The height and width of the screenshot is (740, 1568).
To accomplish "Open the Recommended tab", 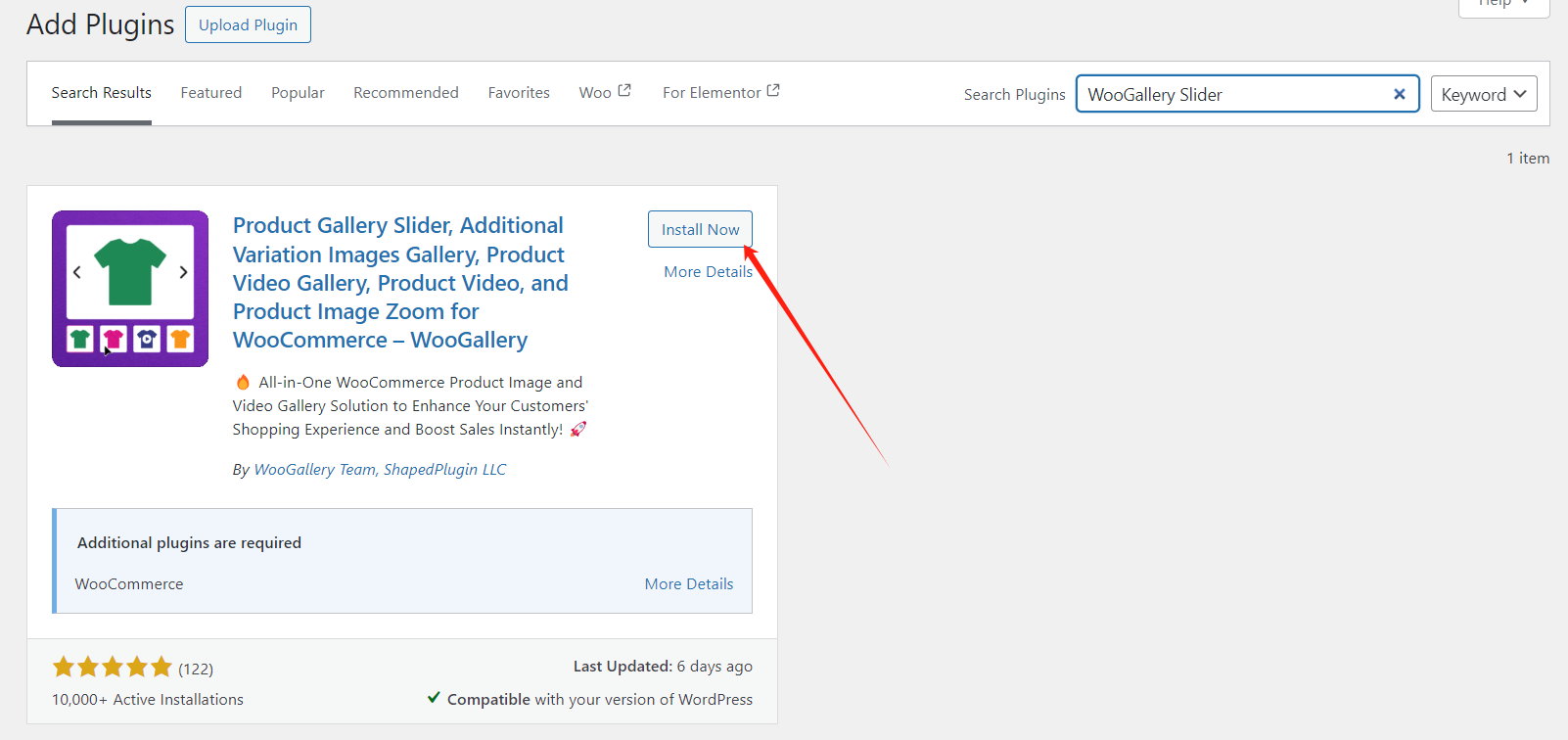I will pos(406,93).
